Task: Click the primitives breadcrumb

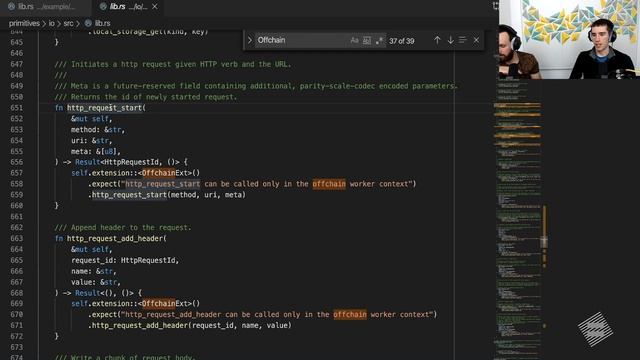Action: point(24,23)
